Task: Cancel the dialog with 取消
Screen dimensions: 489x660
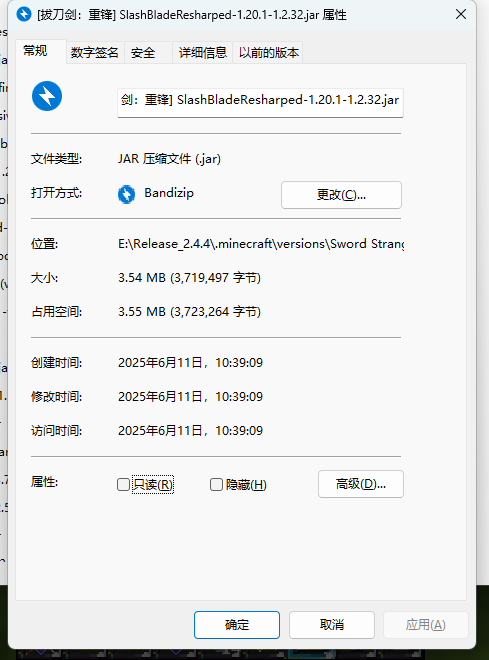Action: point(332,625)
